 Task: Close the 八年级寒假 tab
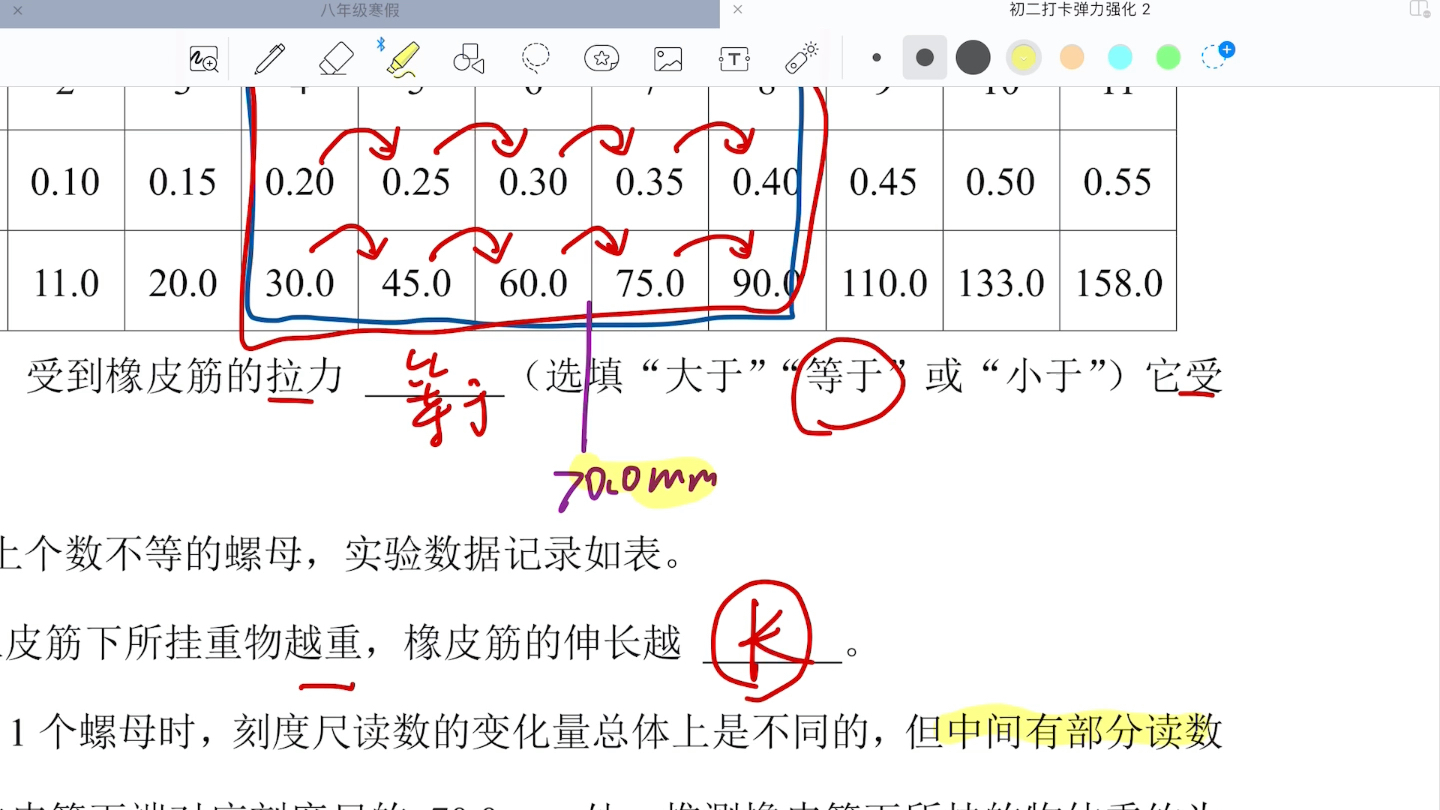click(17, 10)
